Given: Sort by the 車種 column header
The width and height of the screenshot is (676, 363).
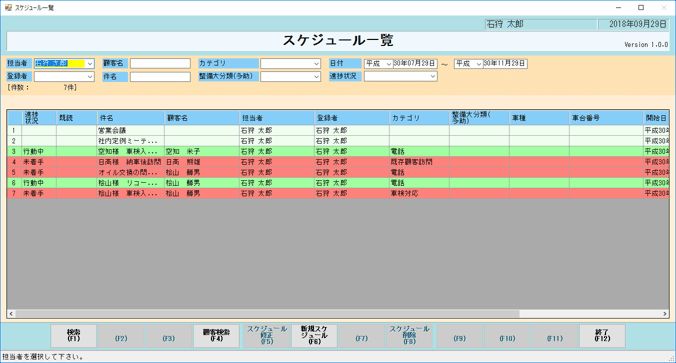Looking at the screenshot, I should 539,118.
